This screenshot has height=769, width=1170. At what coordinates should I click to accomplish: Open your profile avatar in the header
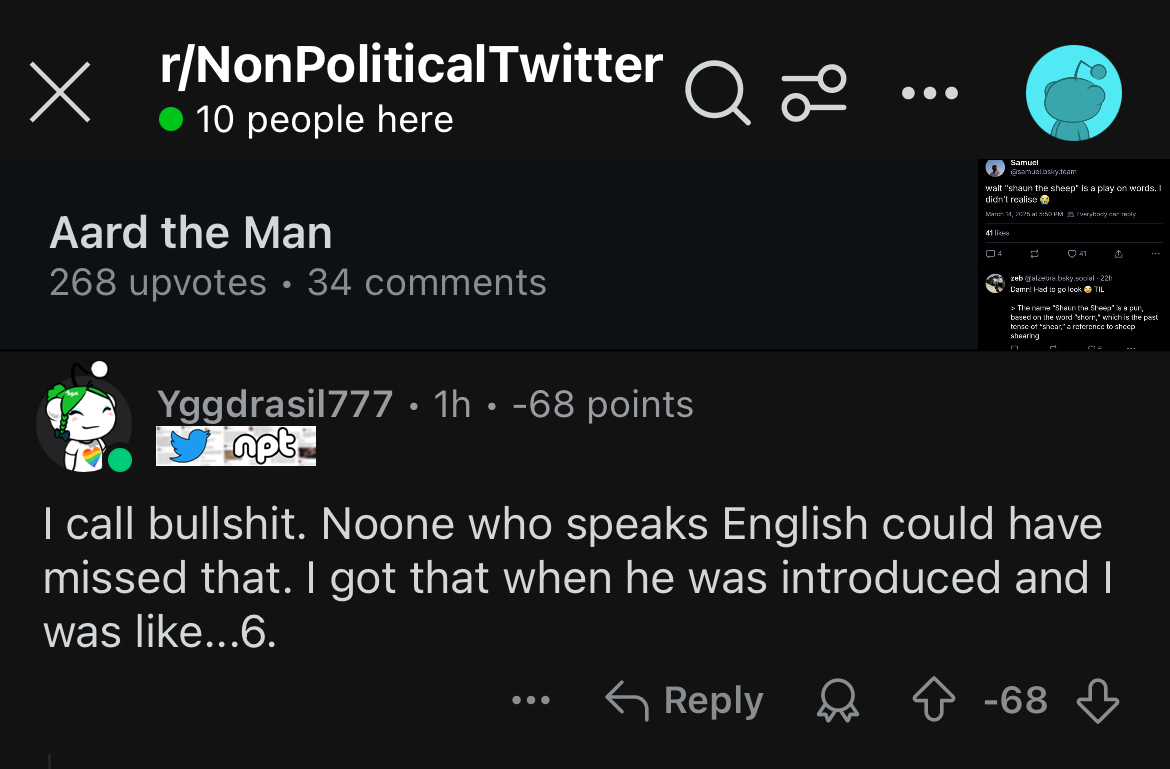tap(1073, 93)
